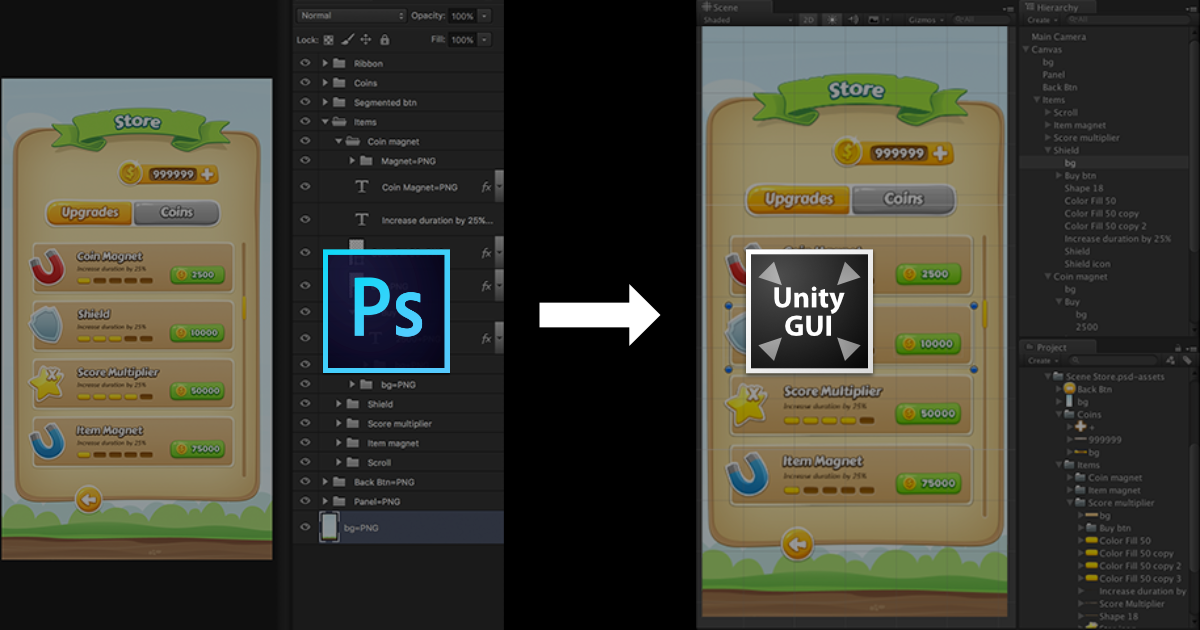Enable Lock transparent pixels in Layers panel
This screenshot has height=630, width=1200.
pos(329,39)
